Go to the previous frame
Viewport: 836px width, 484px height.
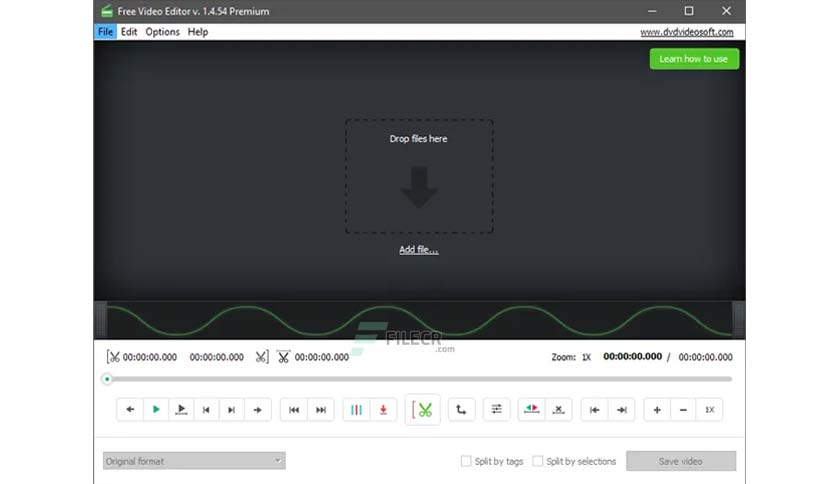click(206, 410)
